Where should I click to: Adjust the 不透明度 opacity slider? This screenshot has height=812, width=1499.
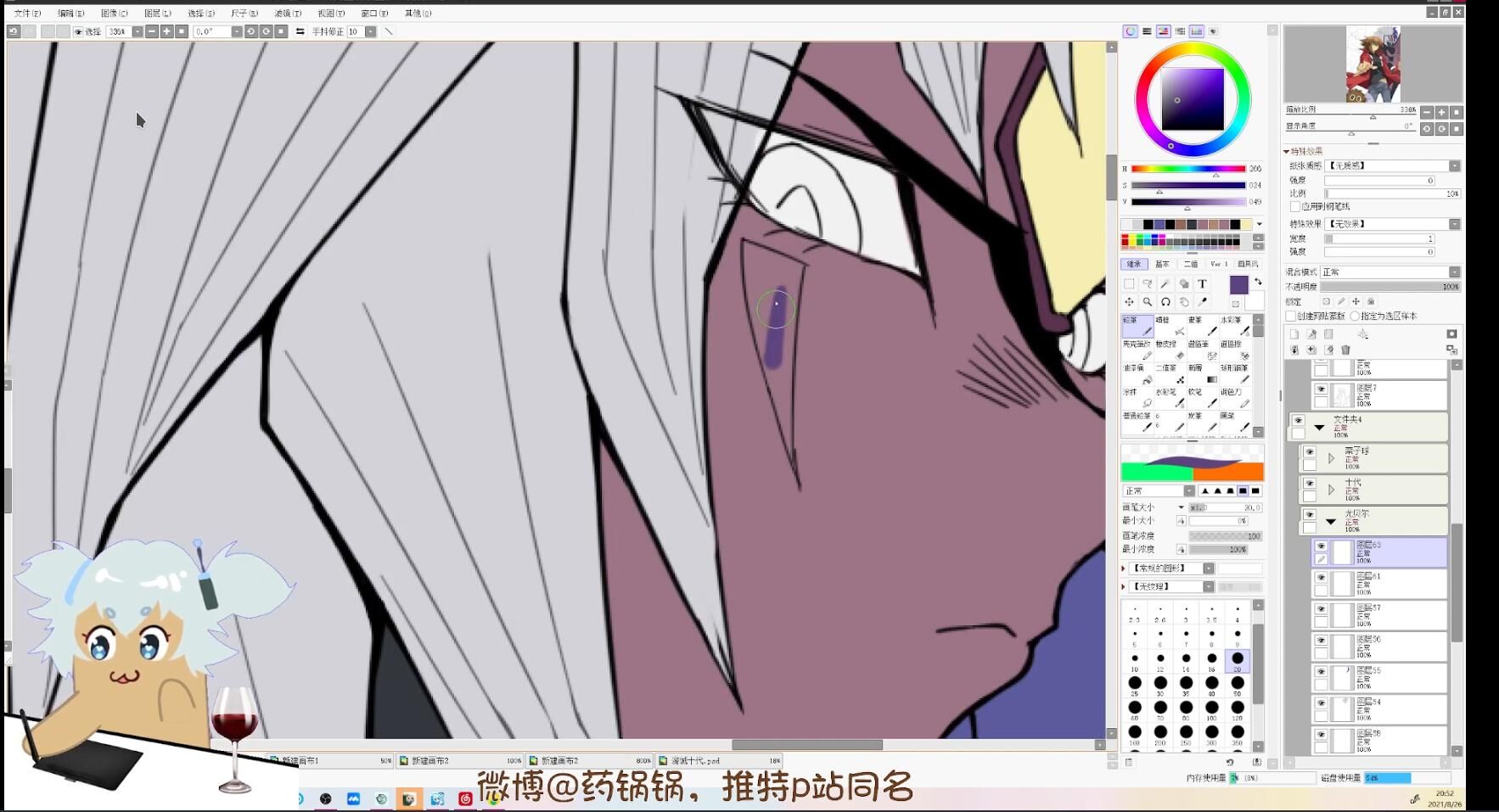1390,287
